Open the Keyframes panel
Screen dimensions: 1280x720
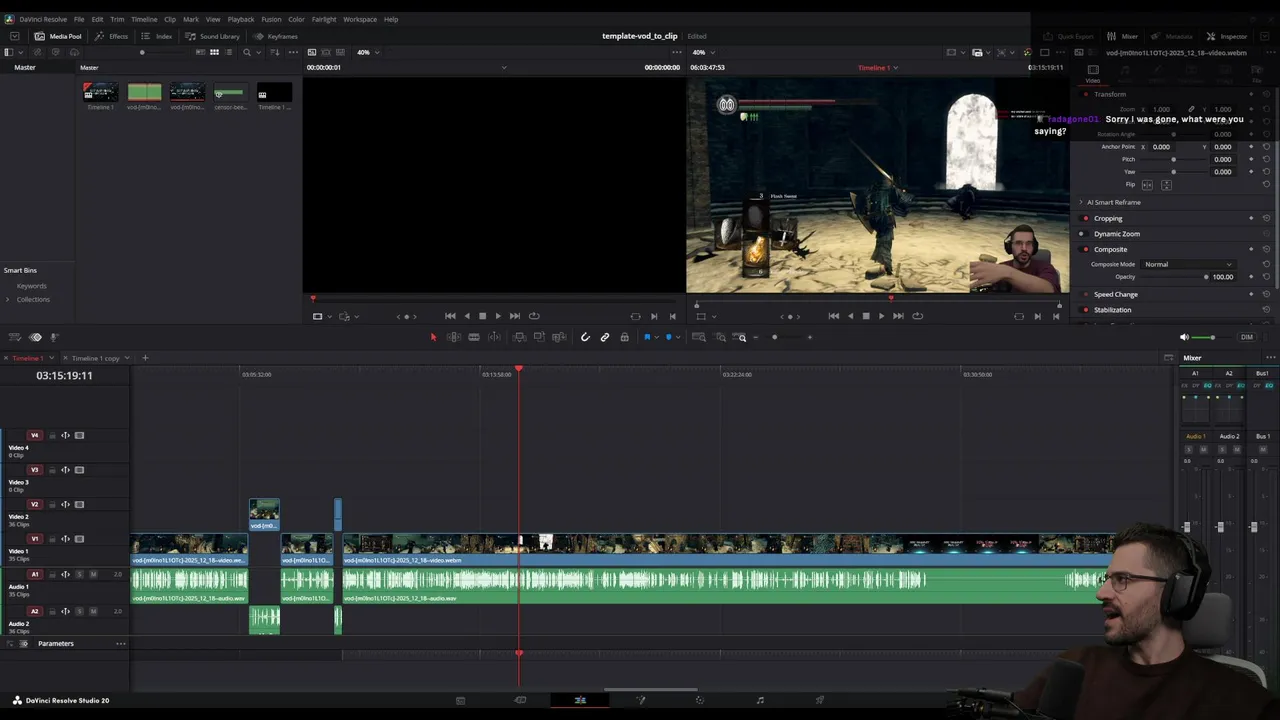pos(275,36)
